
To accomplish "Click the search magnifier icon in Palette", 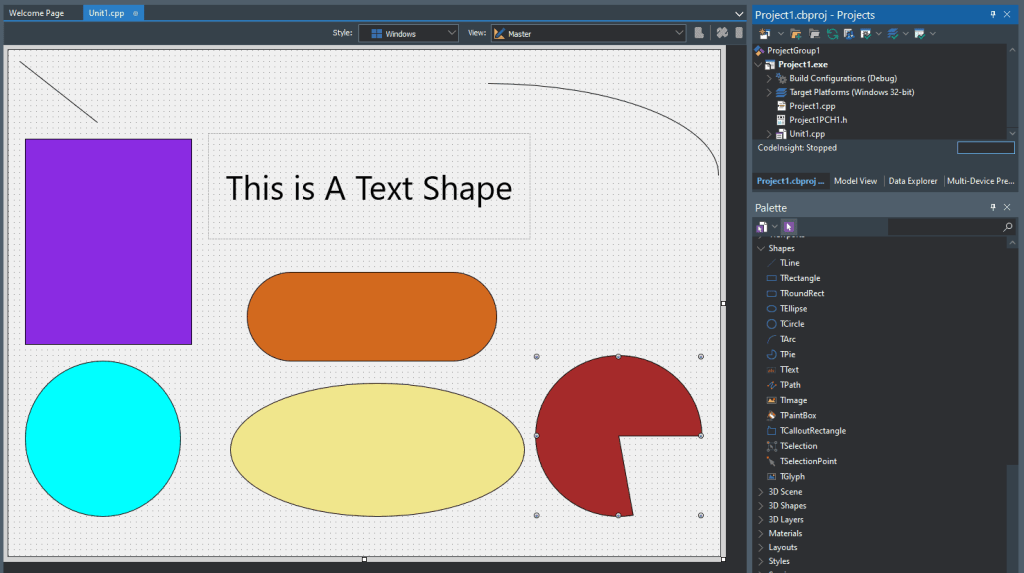I will 1008,227.
